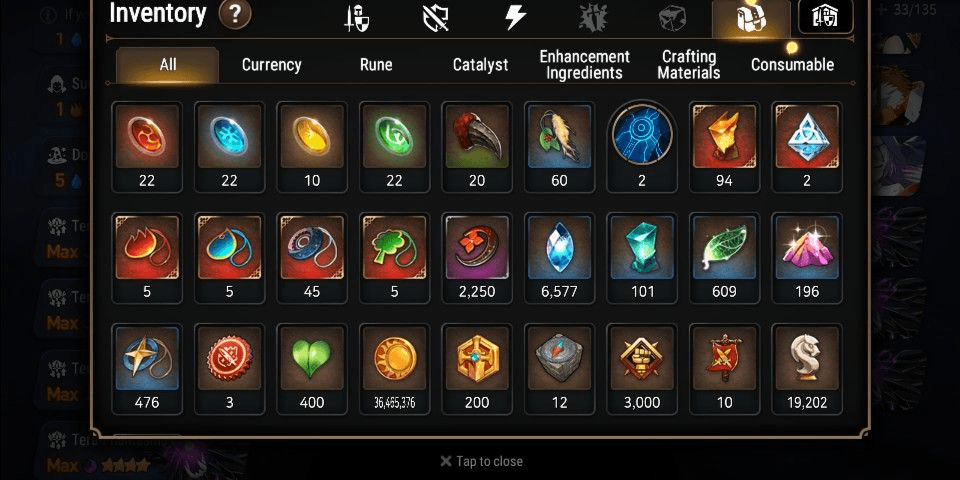Open the Catalyst tab
Viewport: 960px width, 480px height.
(x=481, y=65)
